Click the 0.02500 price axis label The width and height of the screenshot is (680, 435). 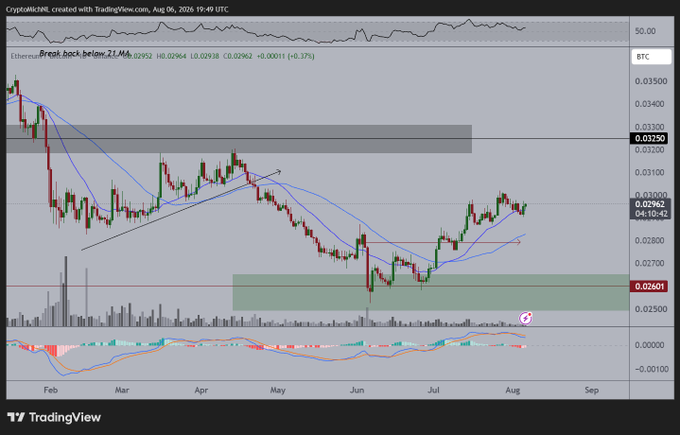coord(651,309)
